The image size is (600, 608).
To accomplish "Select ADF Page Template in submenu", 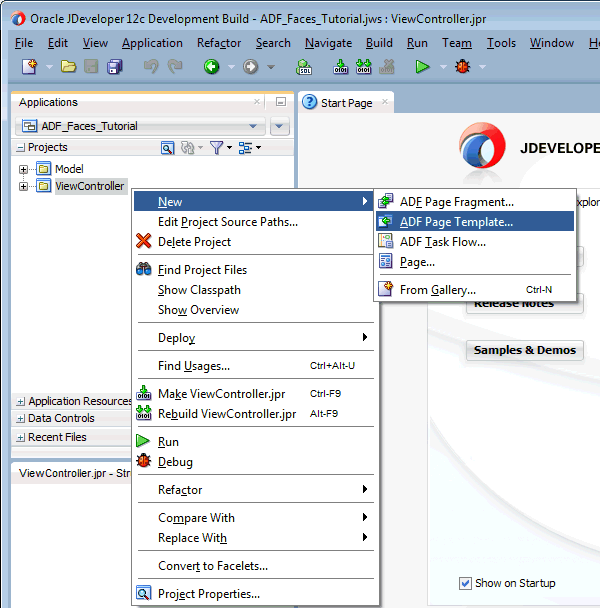I will (x=475, y=221).
